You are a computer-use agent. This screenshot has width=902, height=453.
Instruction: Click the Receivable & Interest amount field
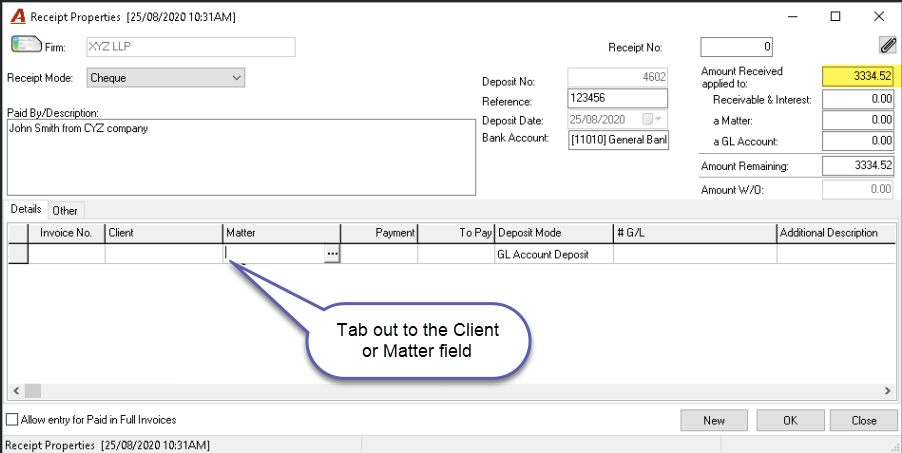pyautogui.click(x=858, y=99)
